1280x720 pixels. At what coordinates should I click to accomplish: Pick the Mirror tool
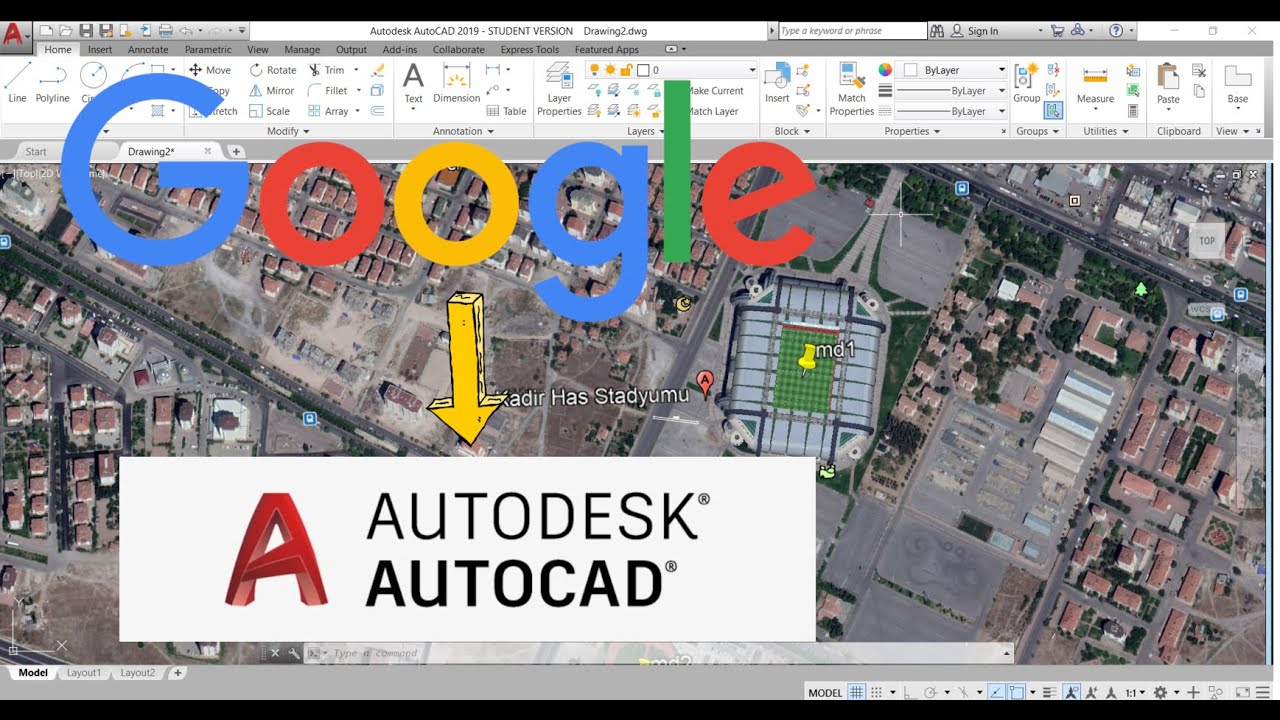[272, 91]
